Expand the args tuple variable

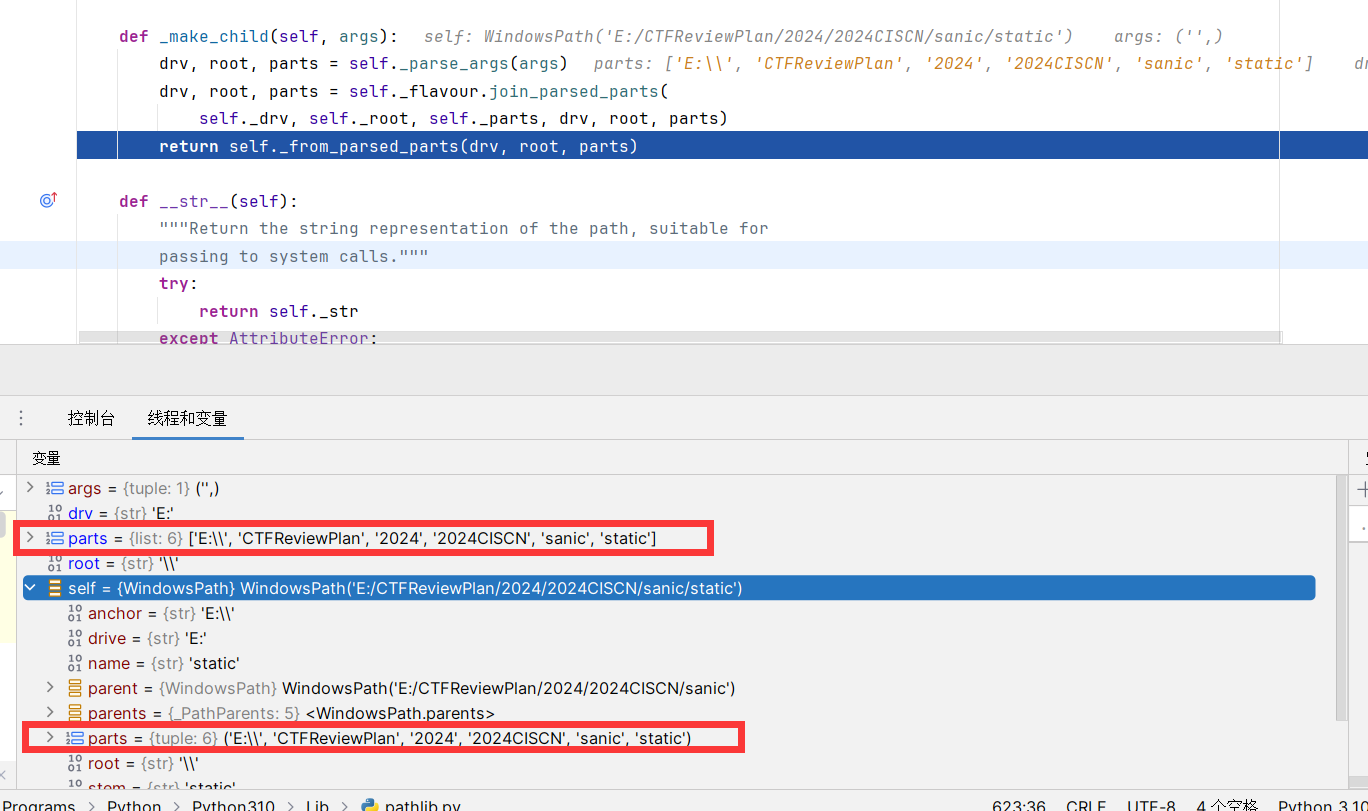pos(30,488)
